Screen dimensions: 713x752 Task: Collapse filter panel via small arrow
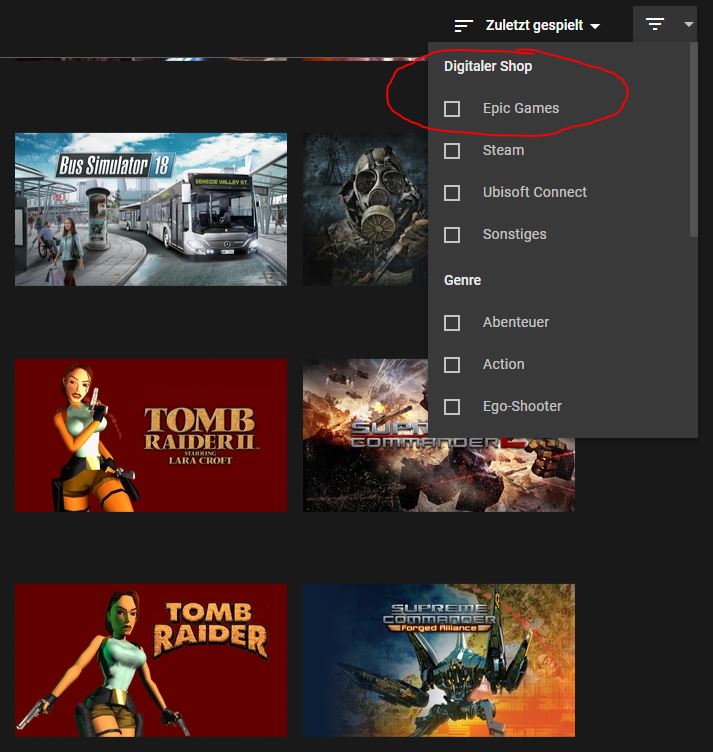tap(689, 24)
